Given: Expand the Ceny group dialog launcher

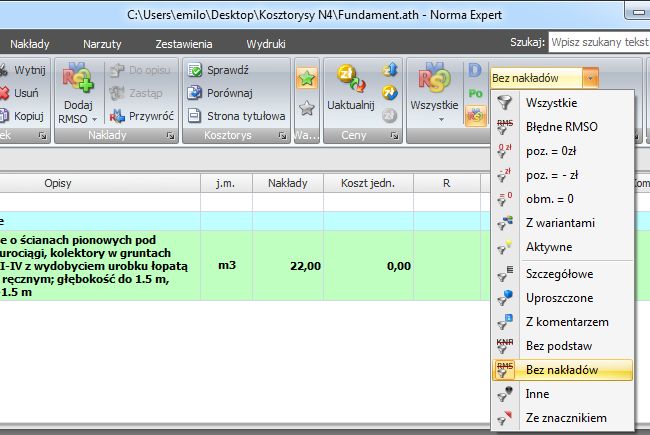Looking at the screenshot, I should [394, 135].
